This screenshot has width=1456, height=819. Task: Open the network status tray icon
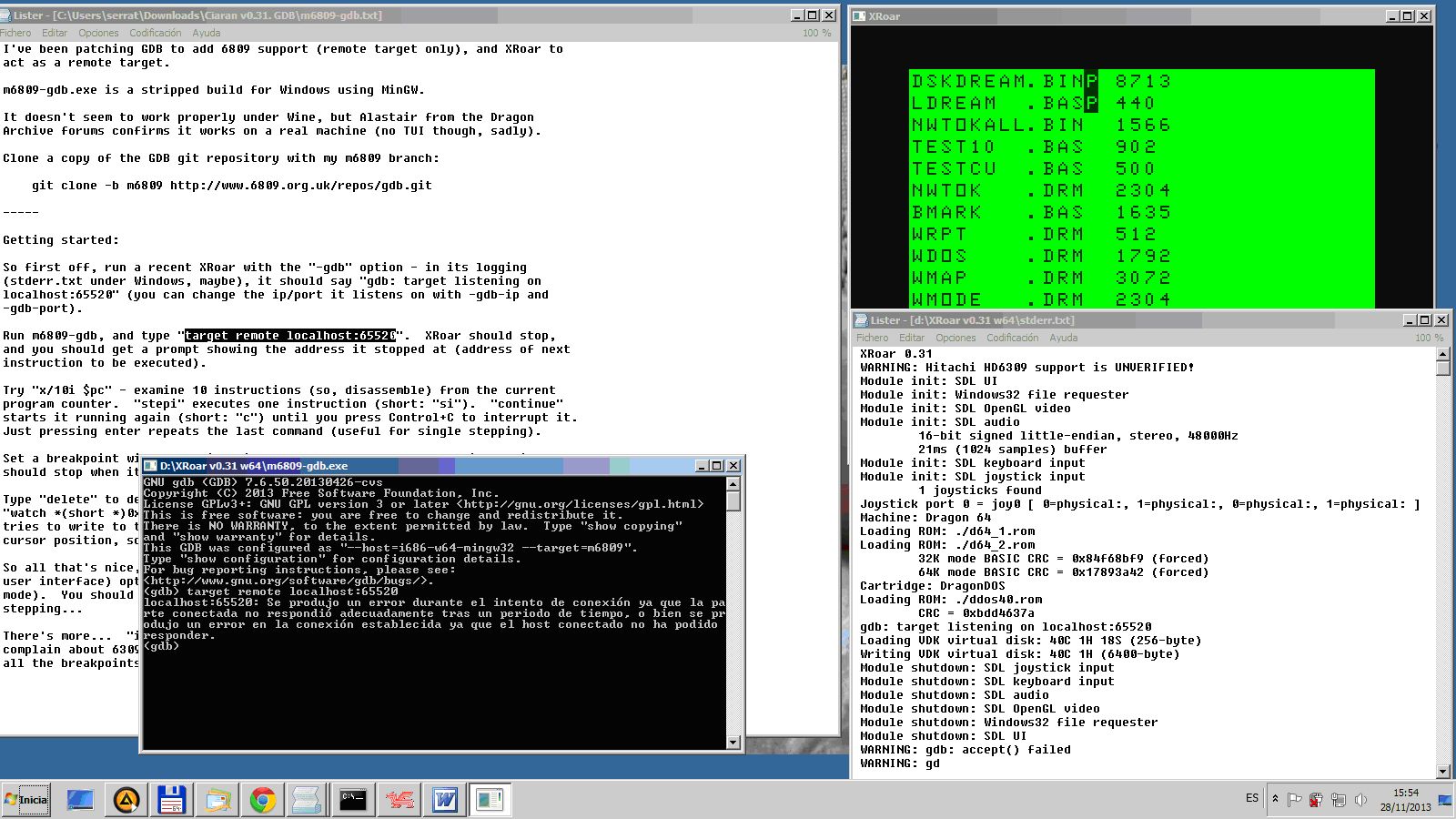click(1339, 799)
